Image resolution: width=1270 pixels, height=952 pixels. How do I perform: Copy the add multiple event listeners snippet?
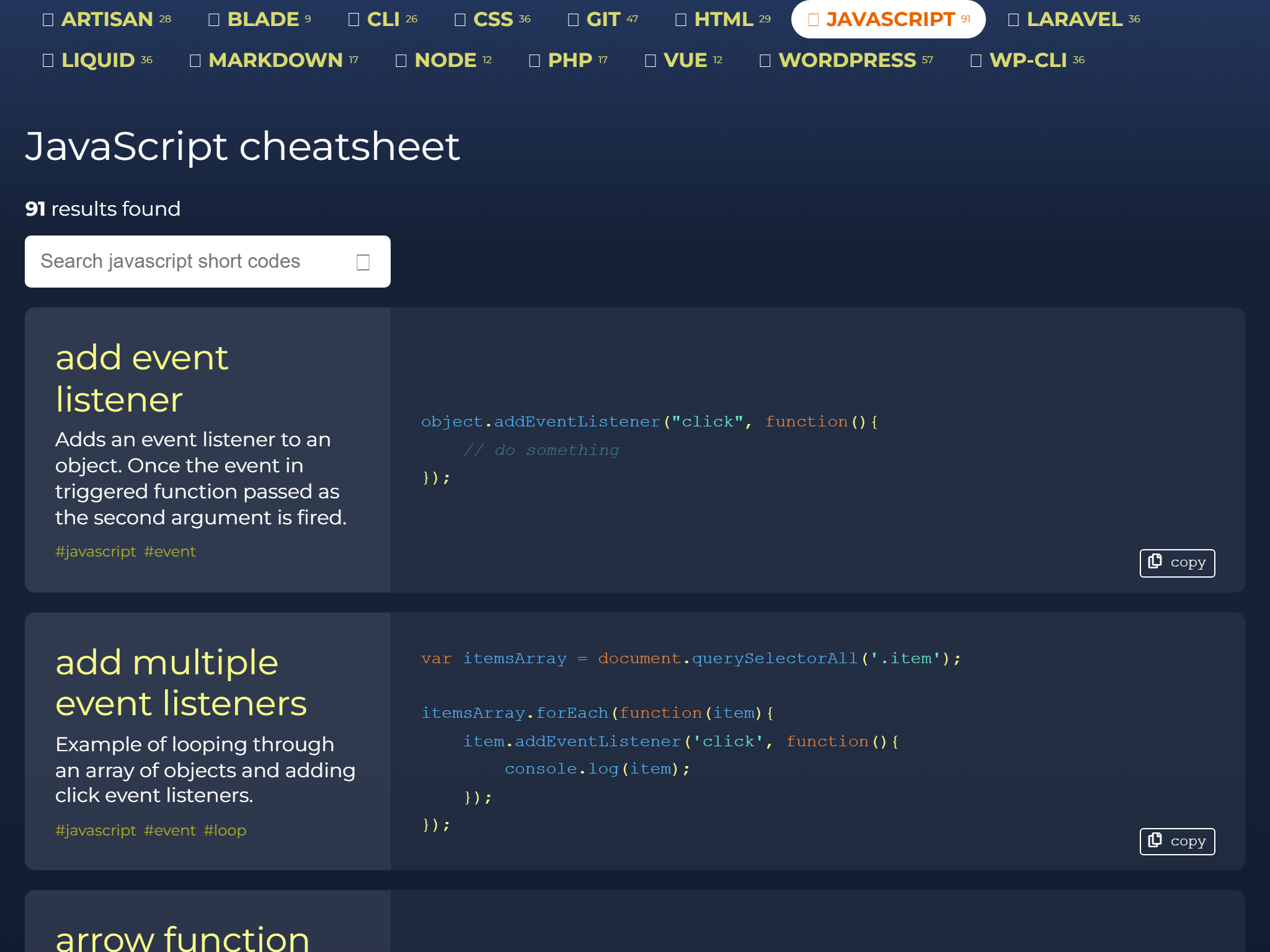(1177, 842)
